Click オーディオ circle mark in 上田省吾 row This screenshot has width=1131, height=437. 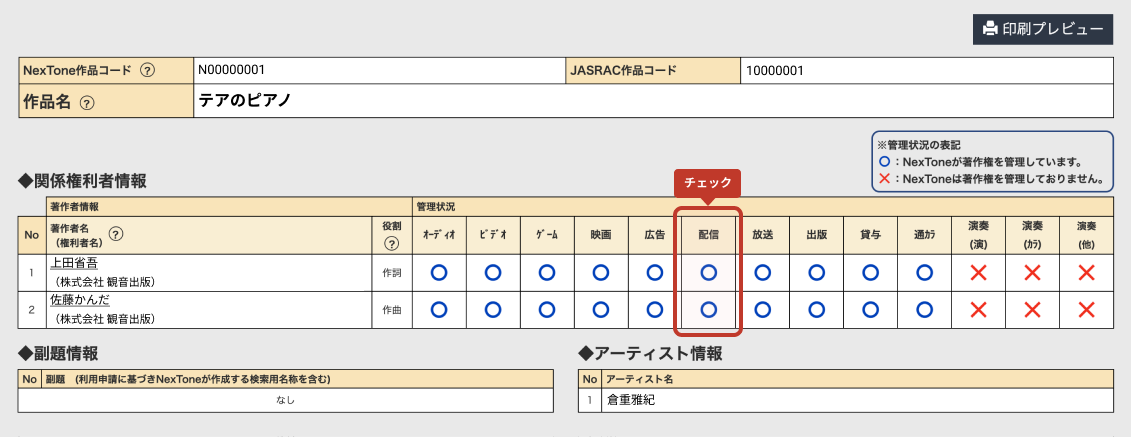coord(438,272)
